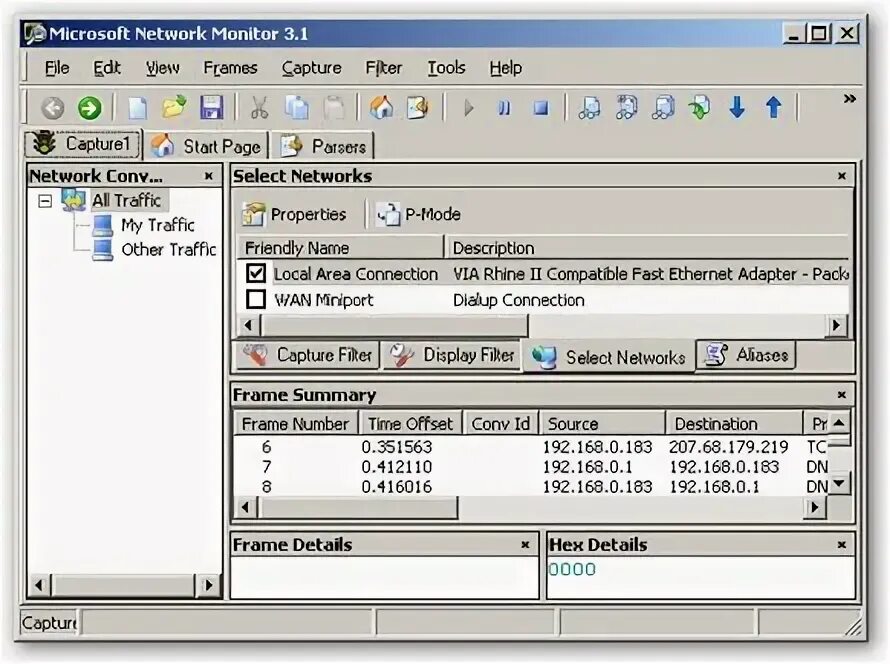Switch to the Parsers tab
The image size is (890, 664).
point(324,147)
